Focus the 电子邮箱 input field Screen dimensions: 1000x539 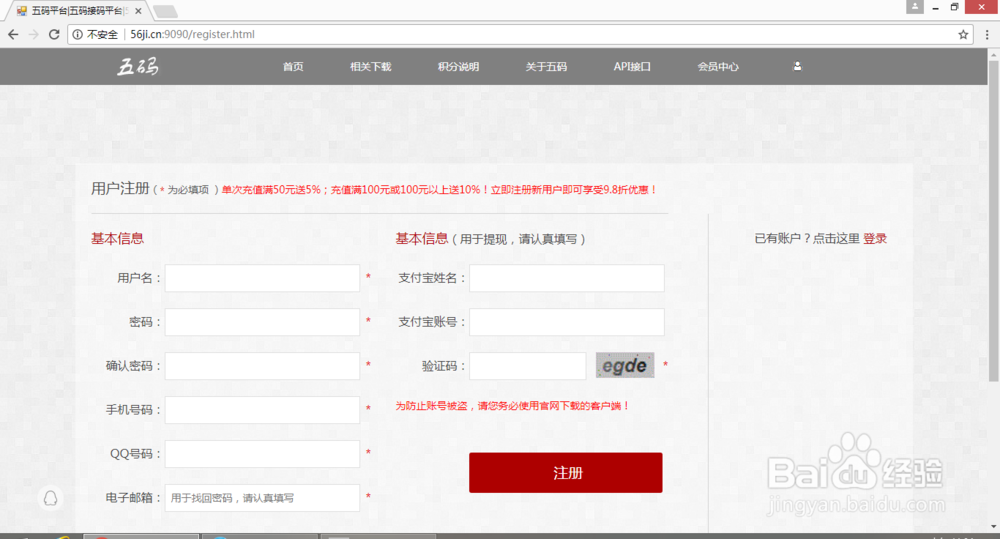click(262, 498)
